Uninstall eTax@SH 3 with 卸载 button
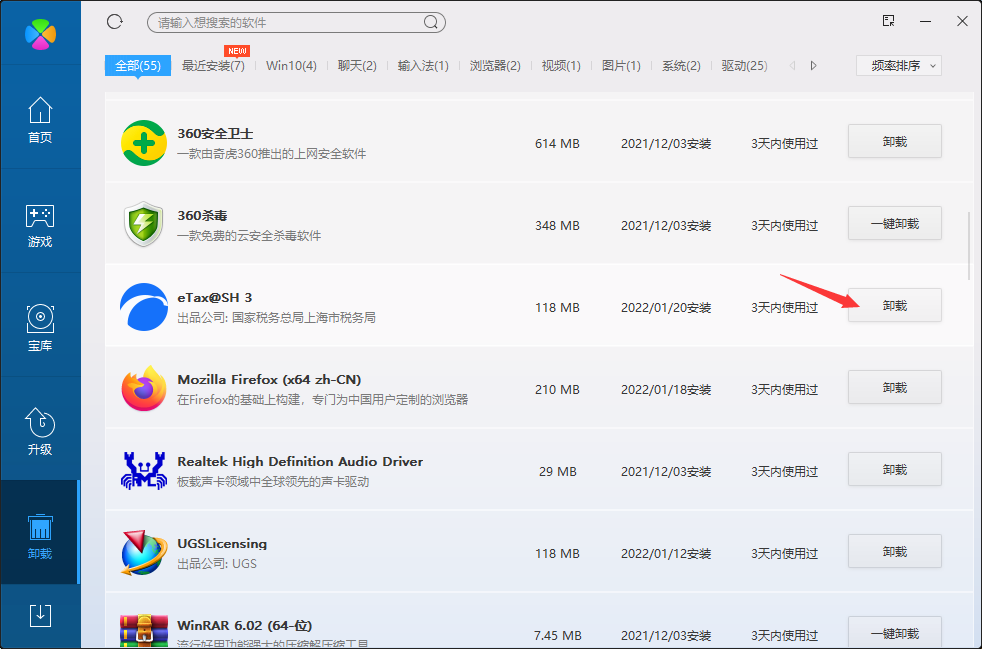982x649 pixels. point(894,306)
